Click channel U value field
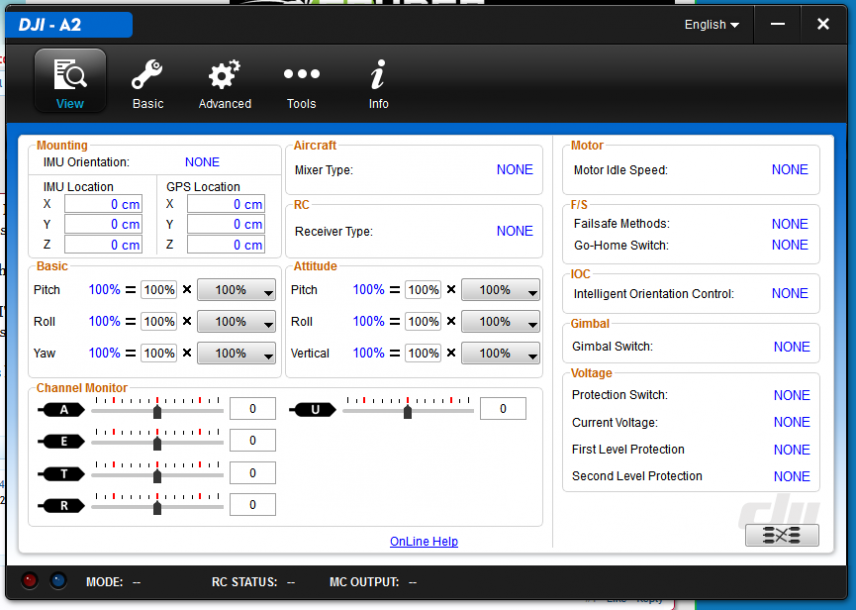This screenshot has height=610, width=856. [x=503, y=408]
